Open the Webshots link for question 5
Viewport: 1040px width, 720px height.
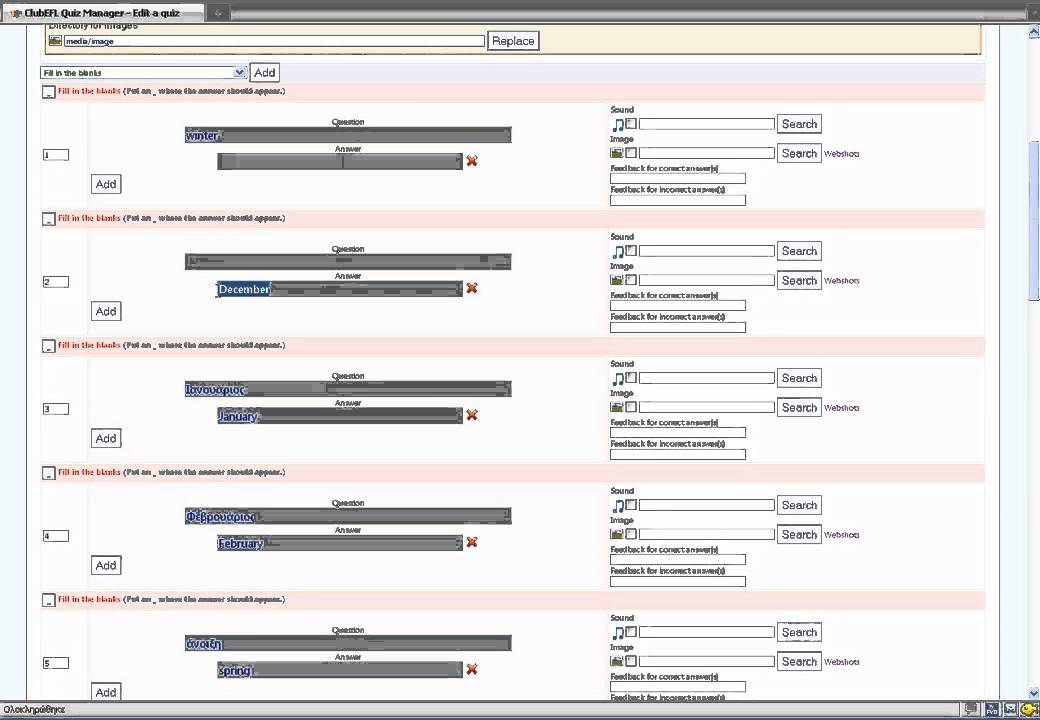click(x=842, y=662)
